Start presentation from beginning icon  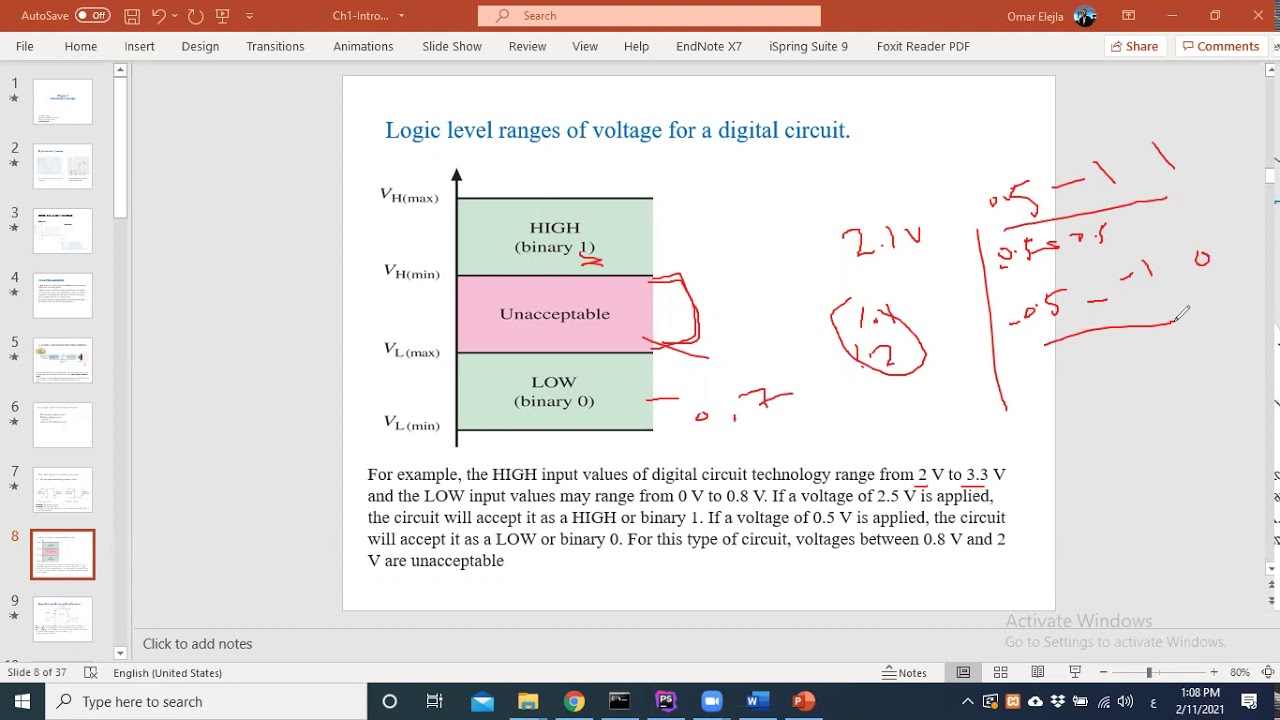(222, 15)
